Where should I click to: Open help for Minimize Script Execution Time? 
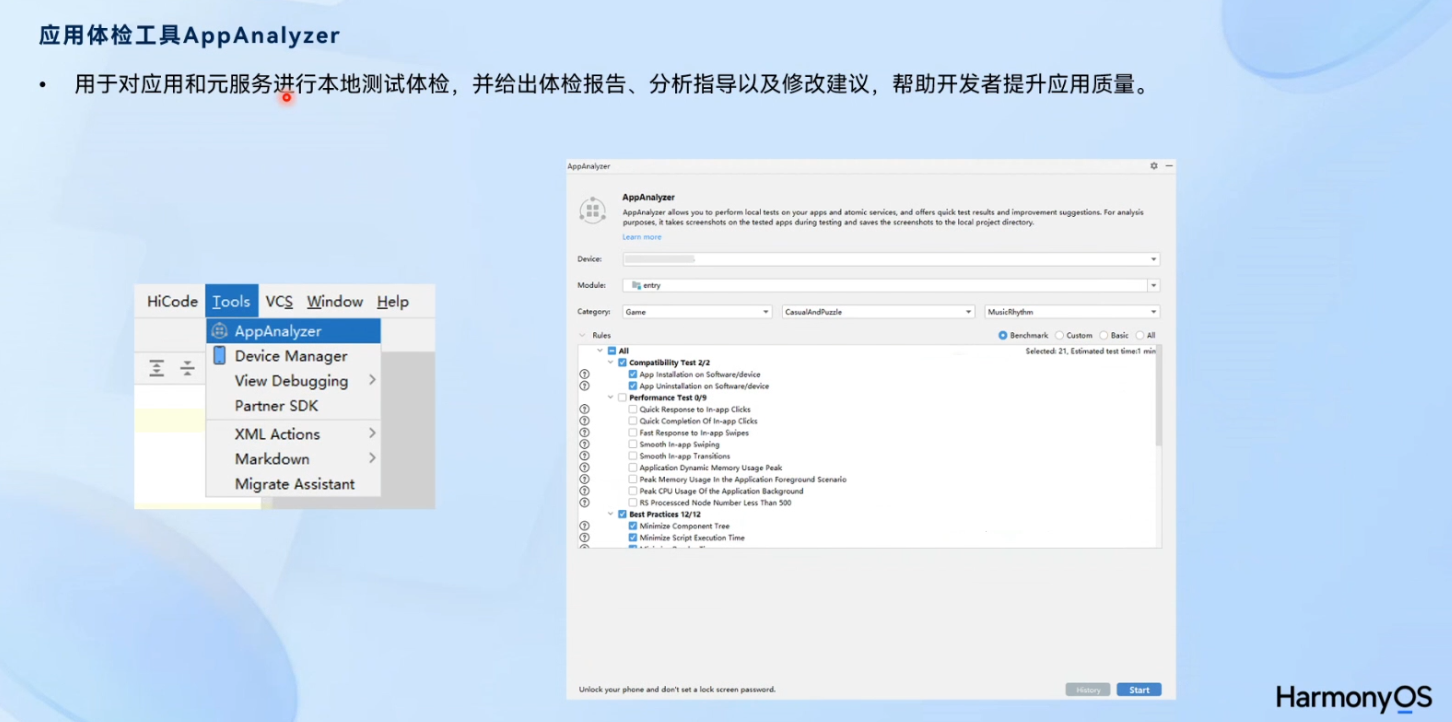tap(584, 538)
